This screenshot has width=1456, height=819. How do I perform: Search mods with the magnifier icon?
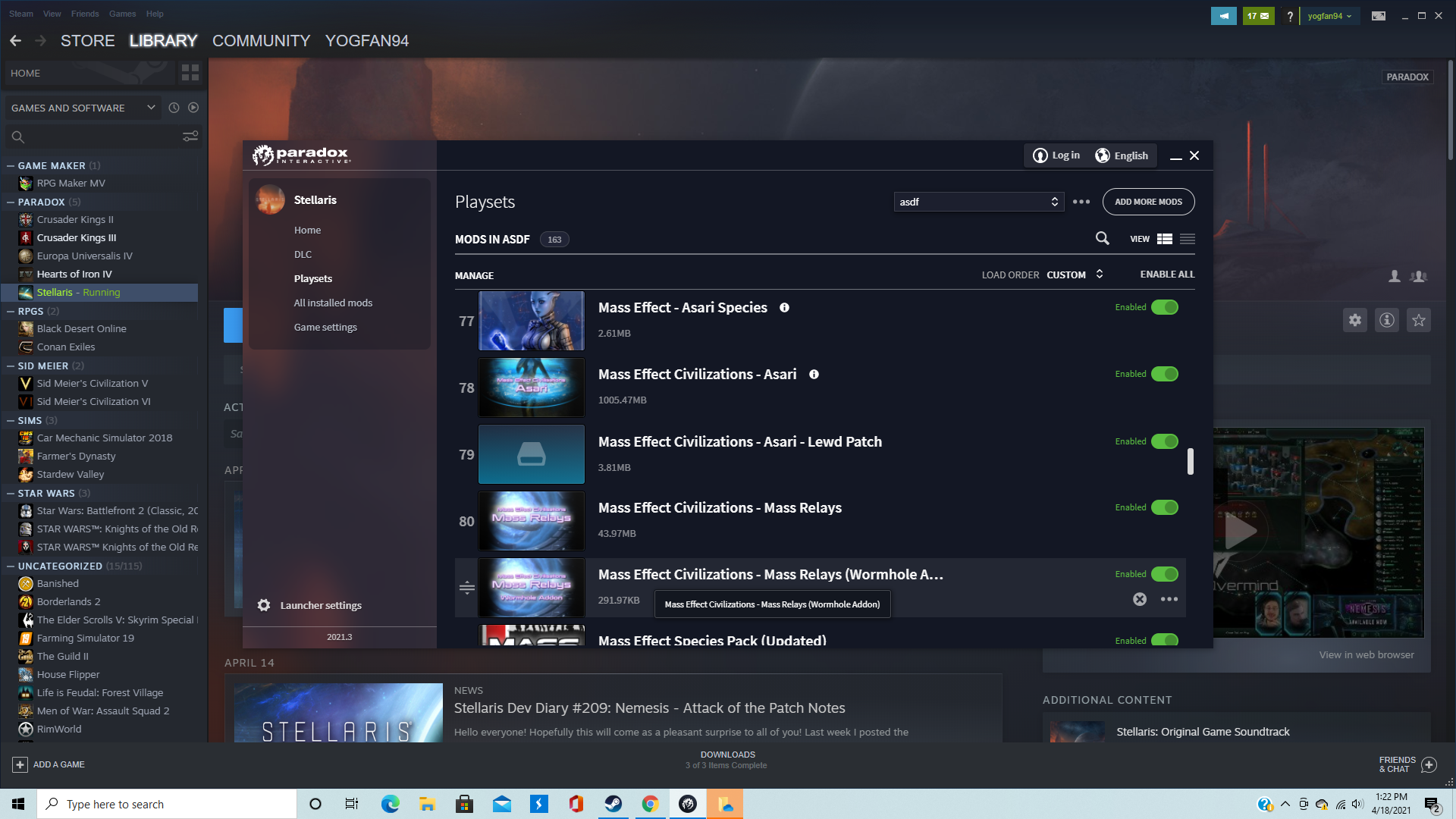[x=1103, y=239]
